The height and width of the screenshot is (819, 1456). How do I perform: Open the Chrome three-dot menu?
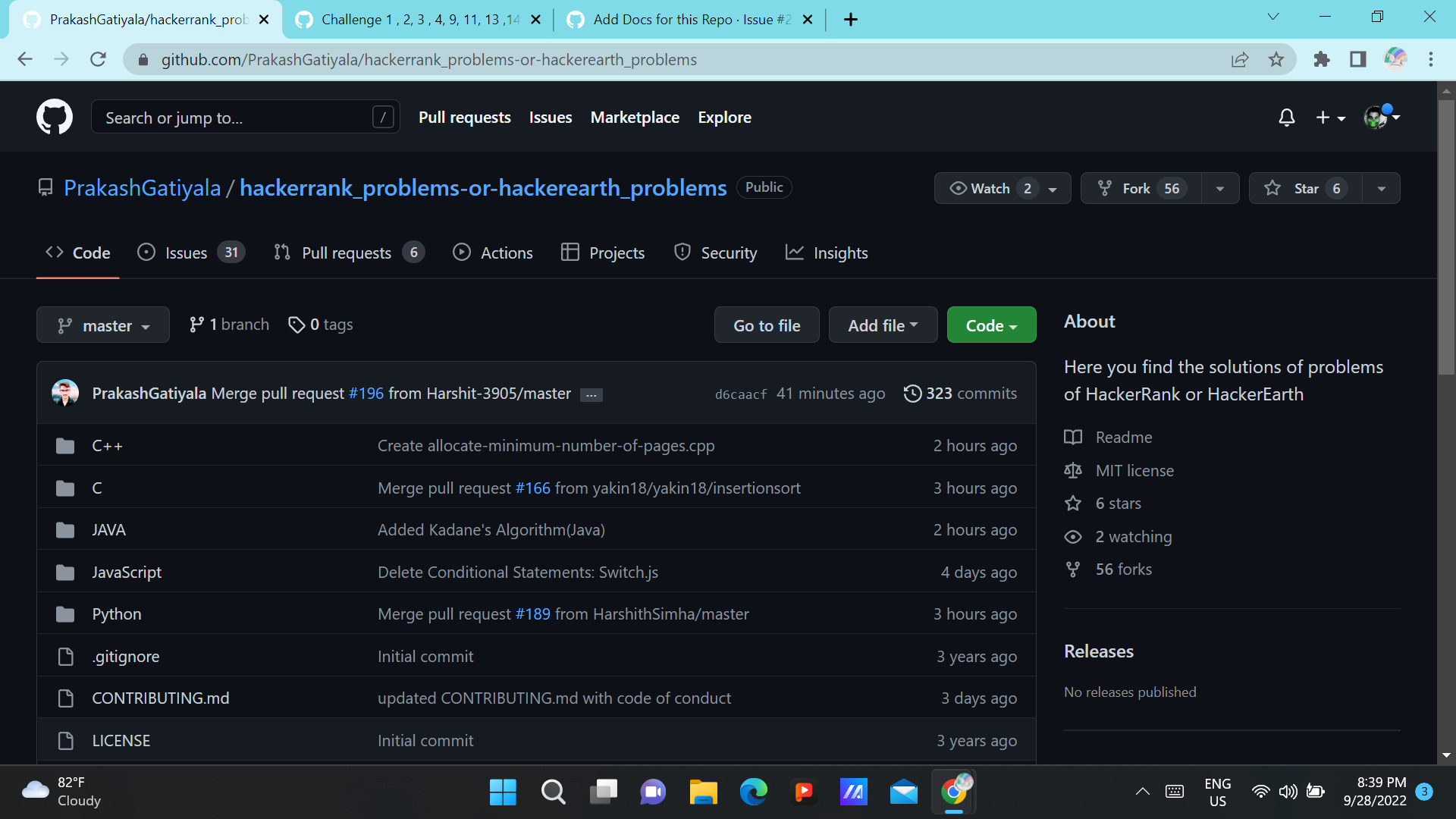pos(1431,59)
